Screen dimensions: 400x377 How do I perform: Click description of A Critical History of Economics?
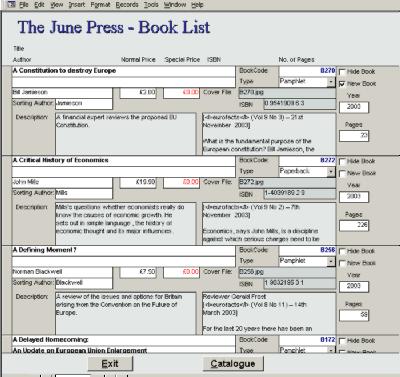[126, 223]
